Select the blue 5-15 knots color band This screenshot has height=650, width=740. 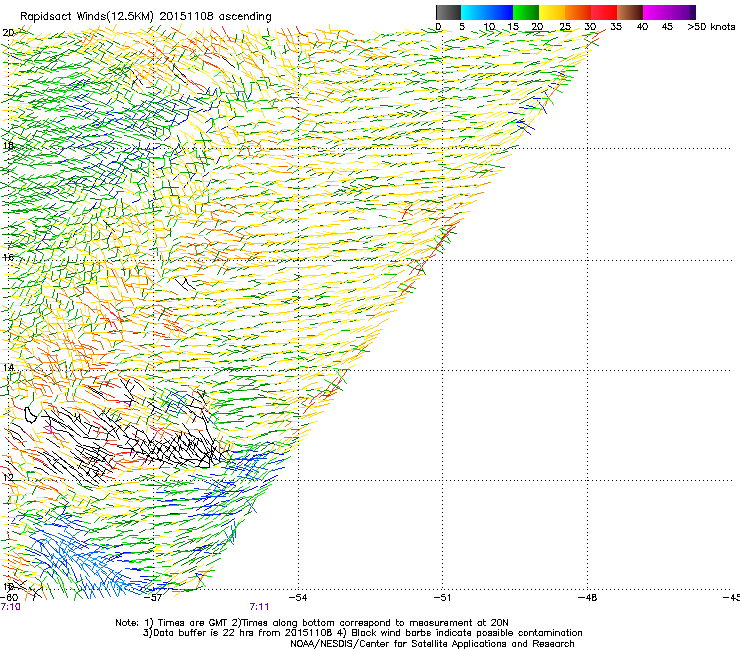coord(487,12)
